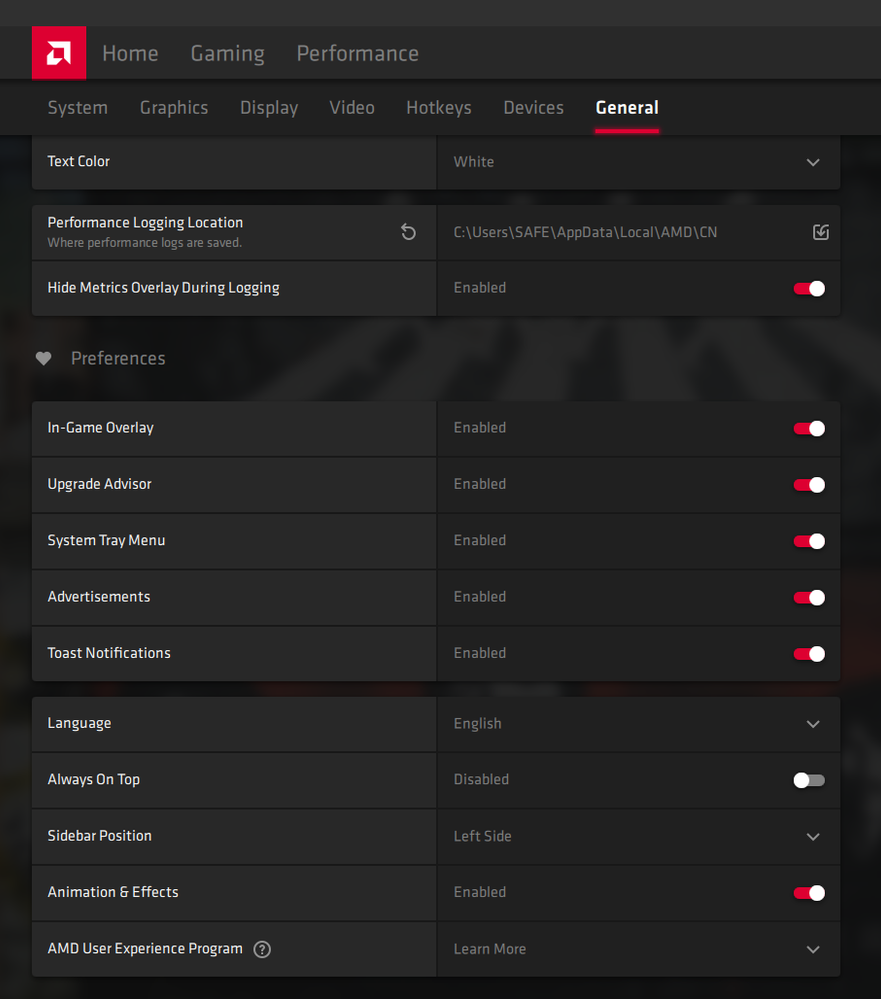Click the Language label
This screenshot has height=999, width=881.
80,723
